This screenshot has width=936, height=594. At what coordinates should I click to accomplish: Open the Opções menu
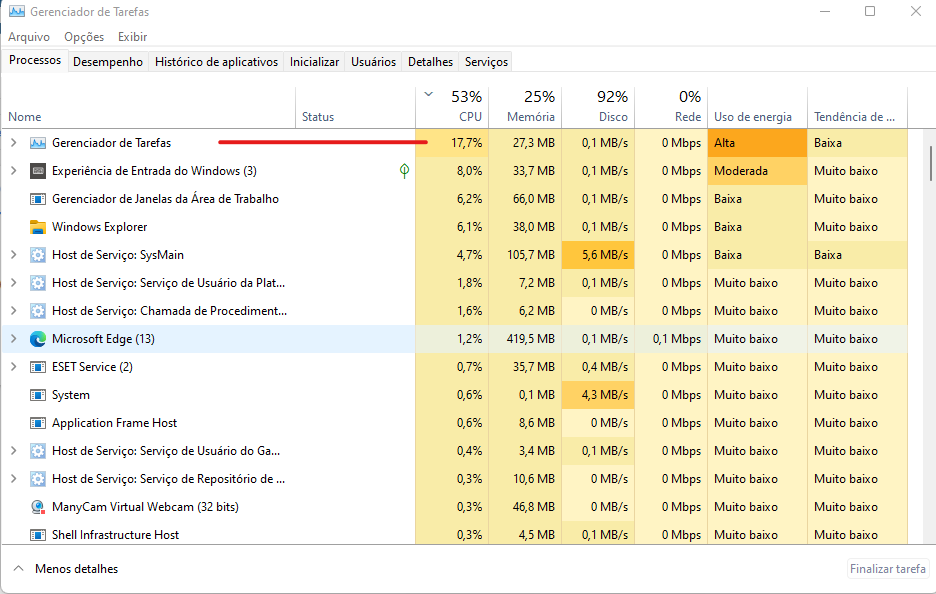84,37
